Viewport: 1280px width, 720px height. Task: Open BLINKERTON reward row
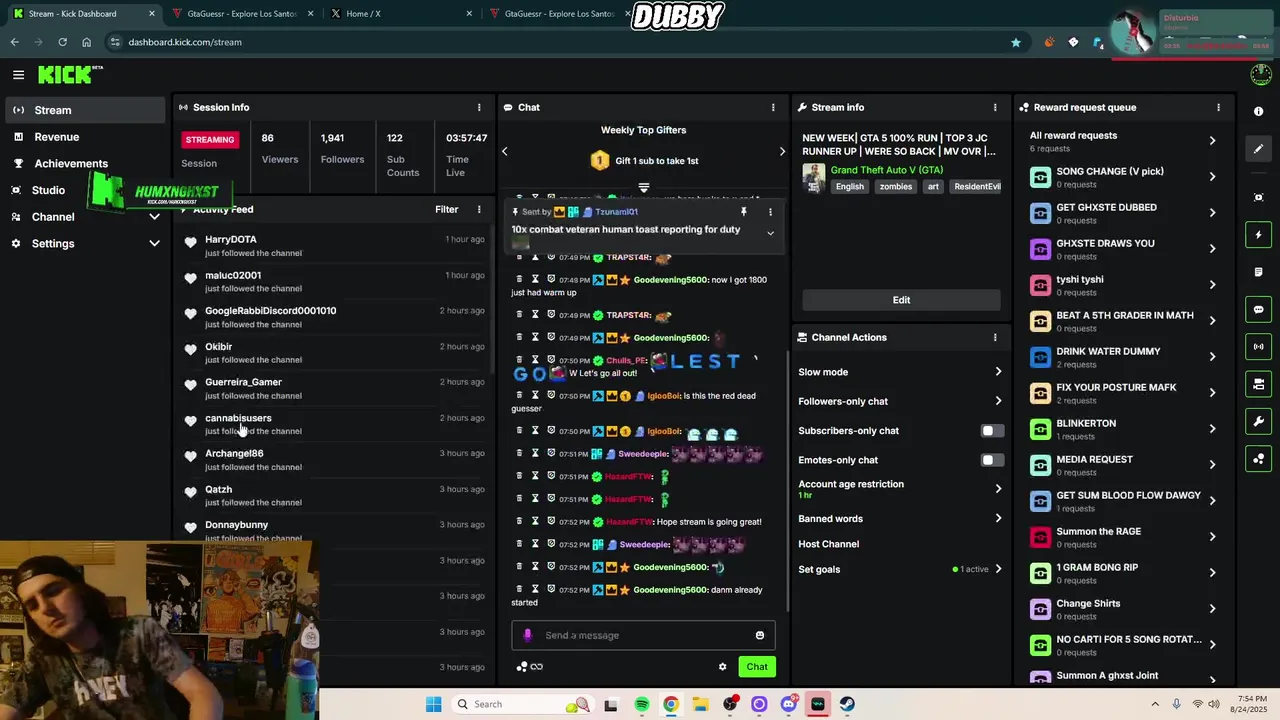(x=1124, y=429)
